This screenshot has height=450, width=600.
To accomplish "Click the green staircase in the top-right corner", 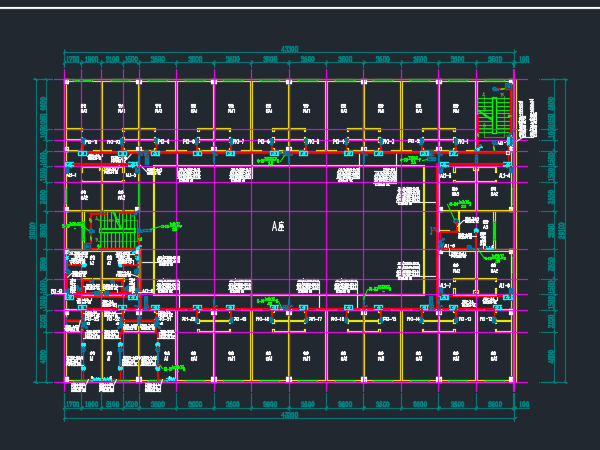I will (x=492, y=115).
